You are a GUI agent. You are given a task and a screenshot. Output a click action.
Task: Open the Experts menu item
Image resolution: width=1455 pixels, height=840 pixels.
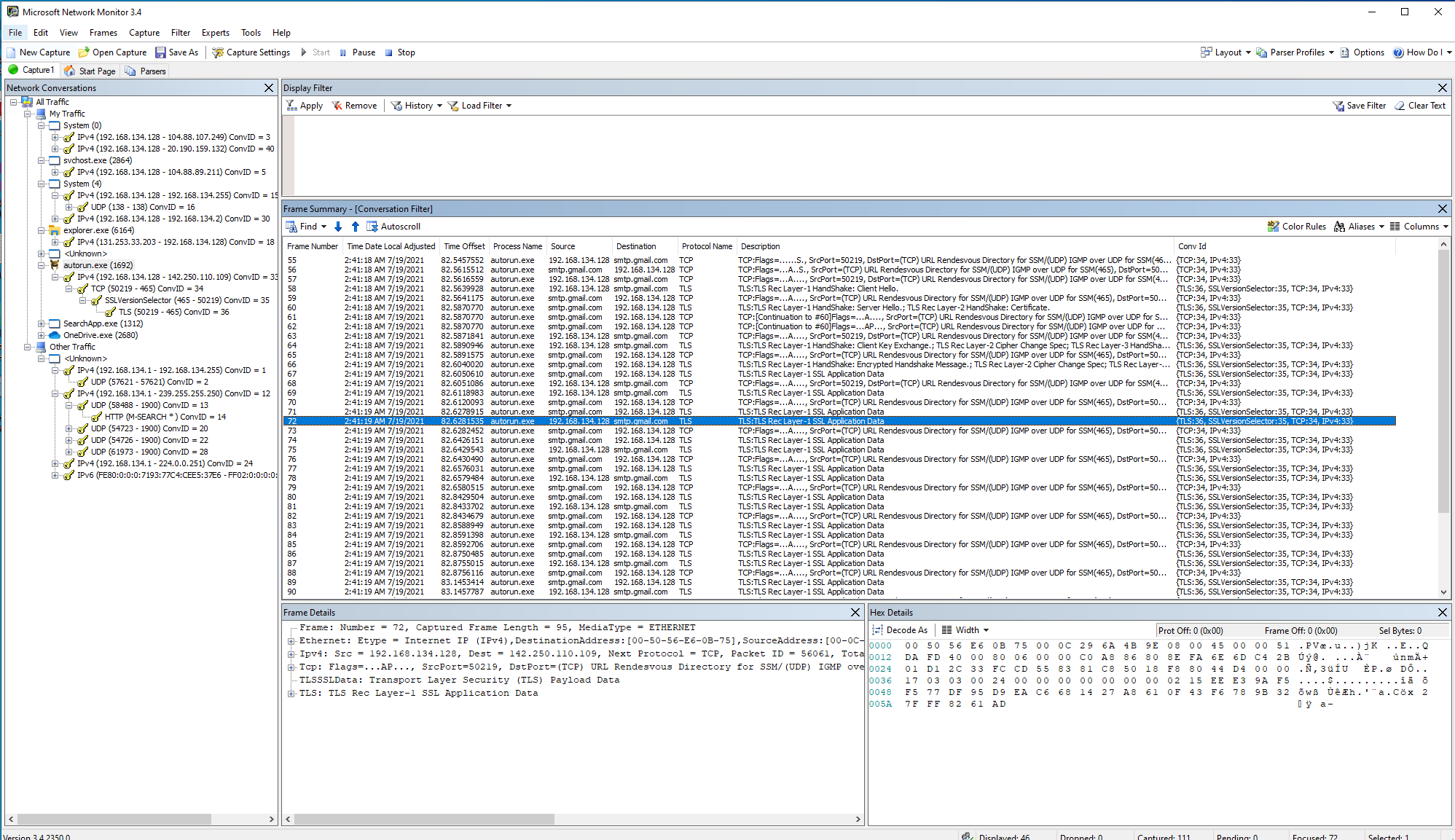216,32
